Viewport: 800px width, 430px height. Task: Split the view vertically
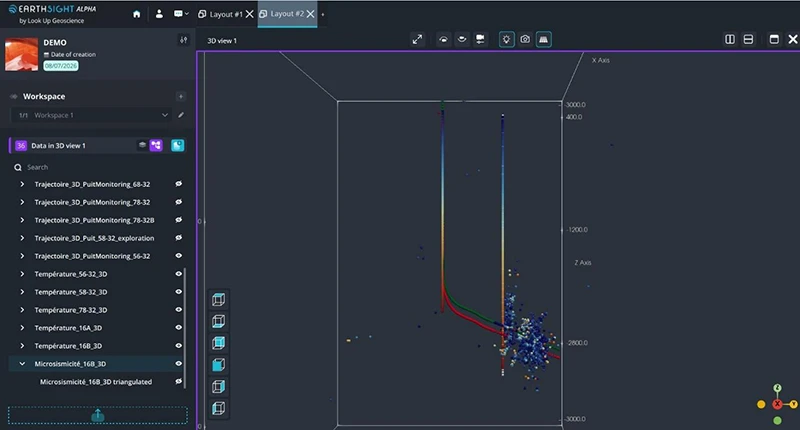point(730,39)
